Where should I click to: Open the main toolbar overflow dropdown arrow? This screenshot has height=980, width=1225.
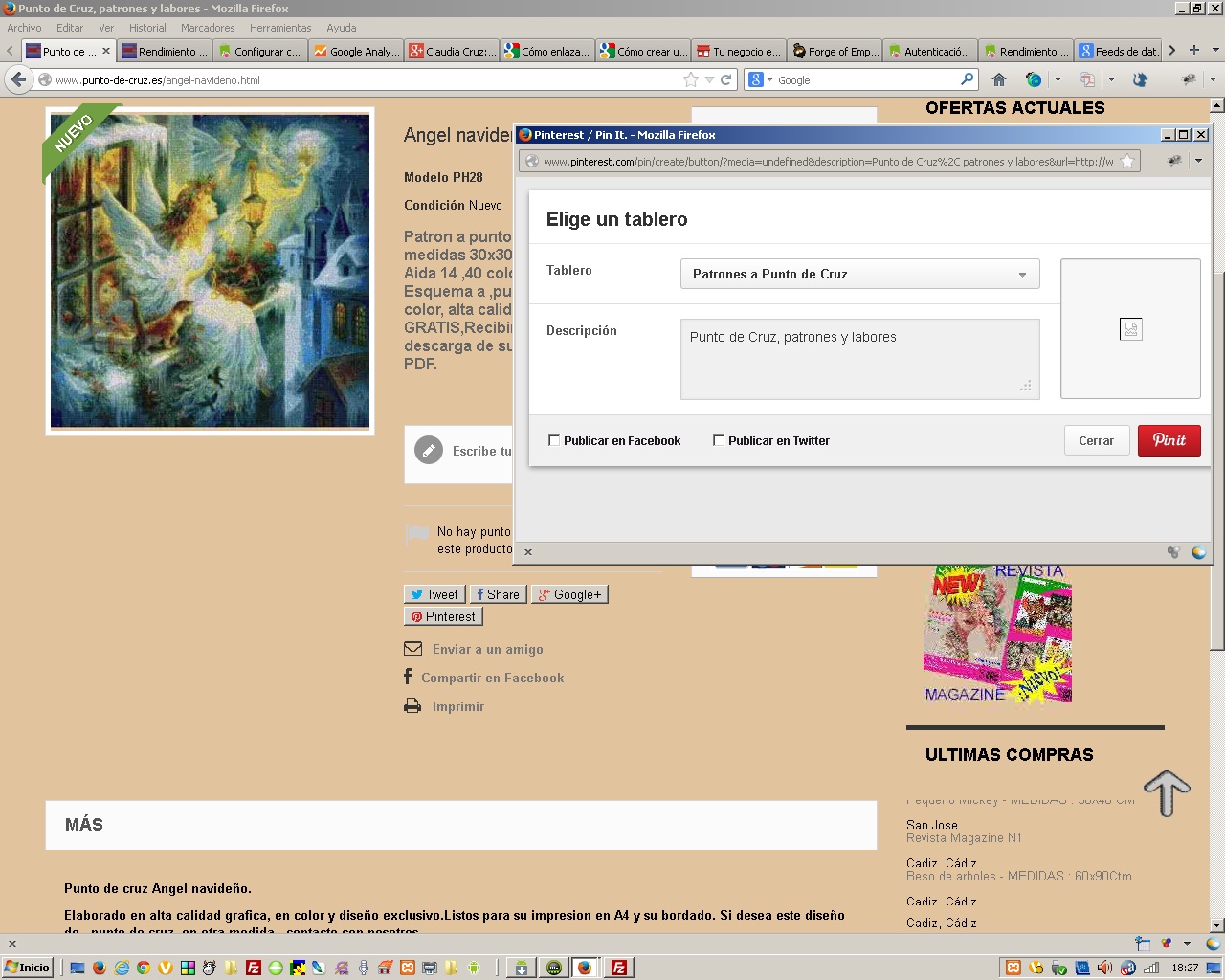coord(1213,80)
